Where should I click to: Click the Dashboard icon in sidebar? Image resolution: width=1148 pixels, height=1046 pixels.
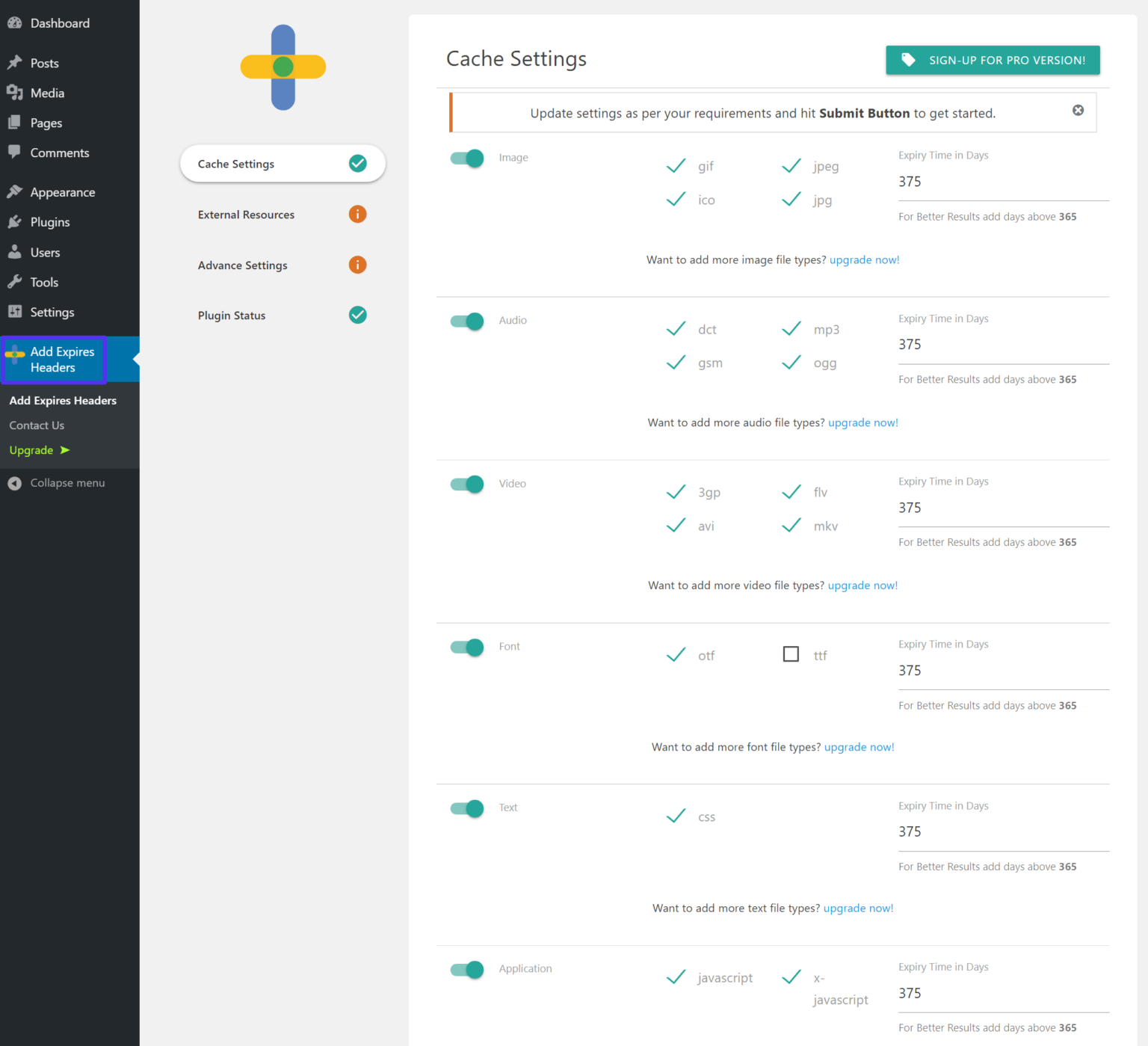coord(14,23)
